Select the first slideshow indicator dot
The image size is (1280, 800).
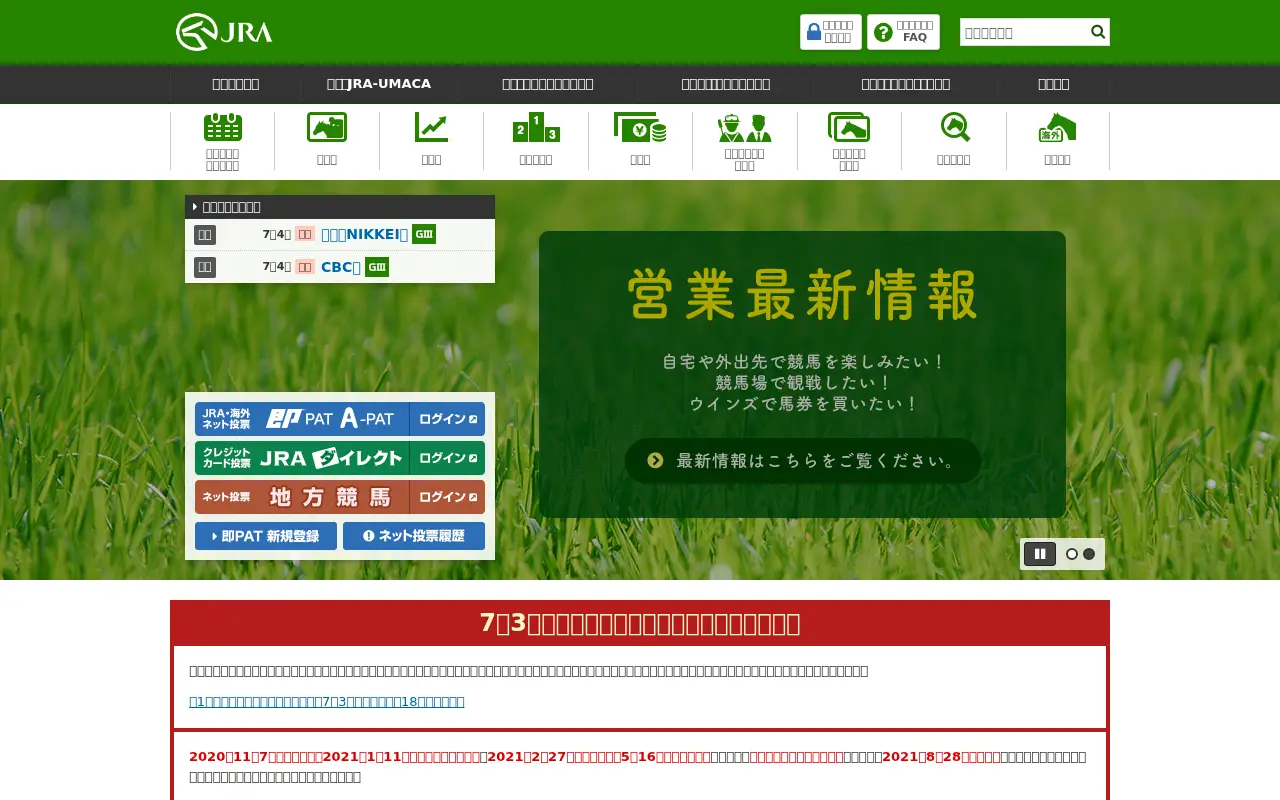[x=1072, y=554]
